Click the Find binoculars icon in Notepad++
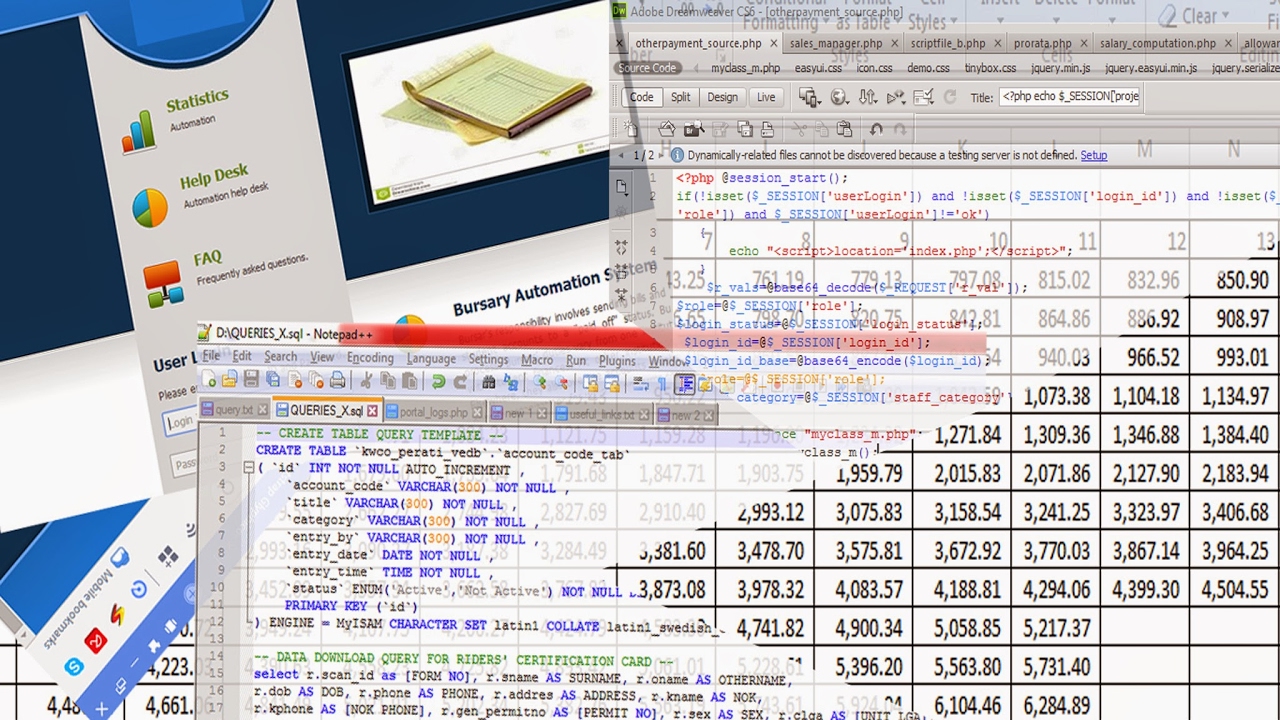1280x720 pixels. tap(488, 381)
